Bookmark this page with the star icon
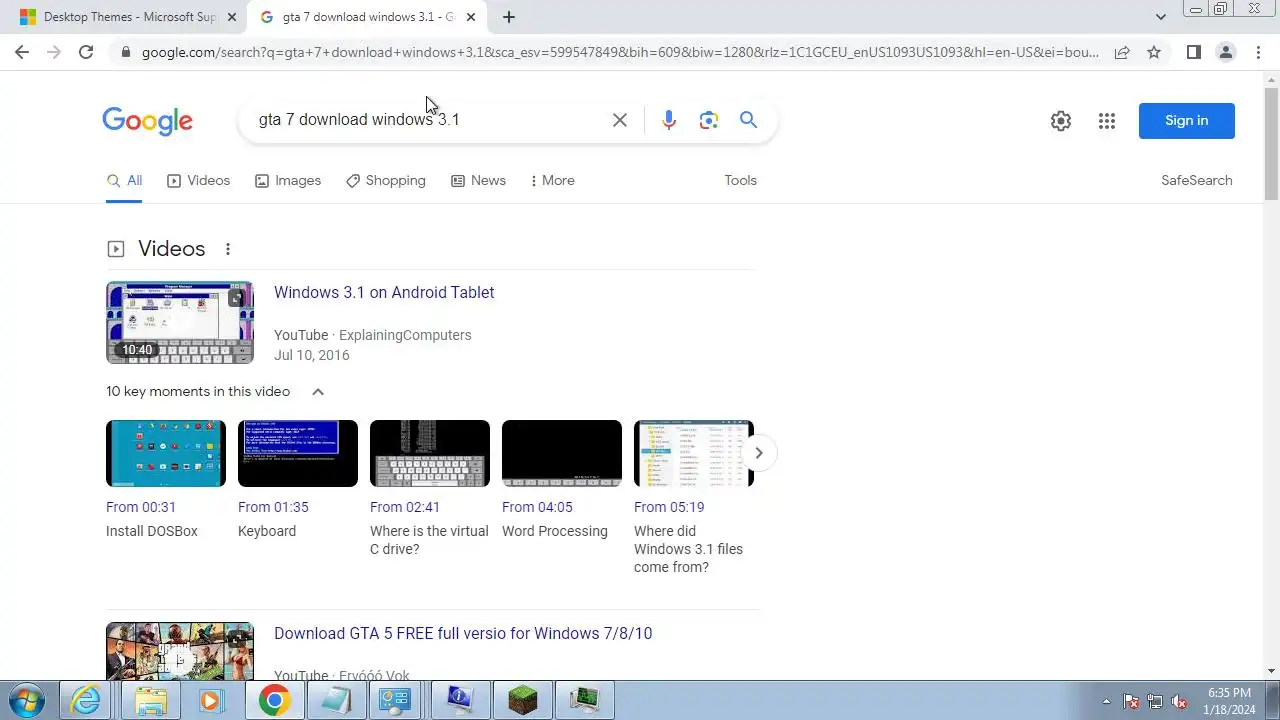Image resolution: width=1280 pixels, height=720 pixels. point(1154,52)
